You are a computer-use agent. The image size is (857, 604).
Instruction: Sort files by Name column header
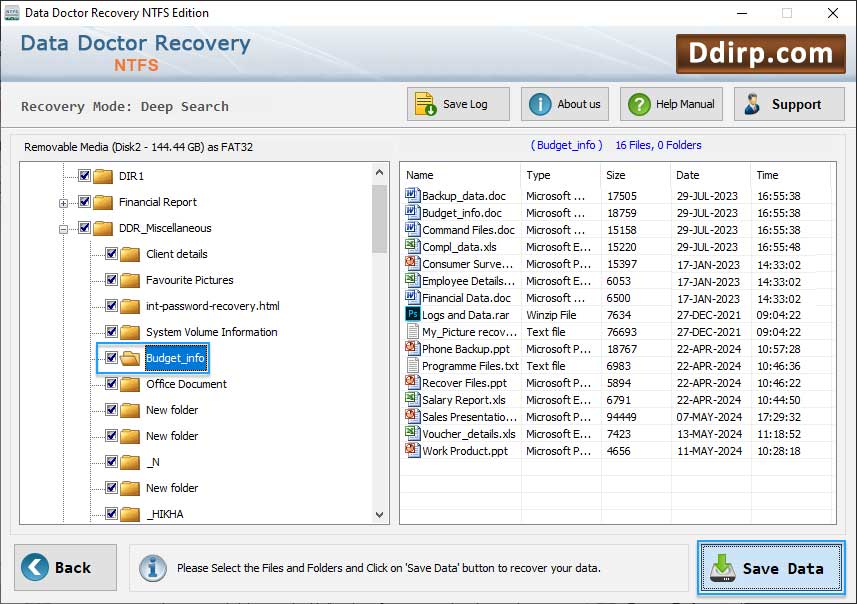419,175
